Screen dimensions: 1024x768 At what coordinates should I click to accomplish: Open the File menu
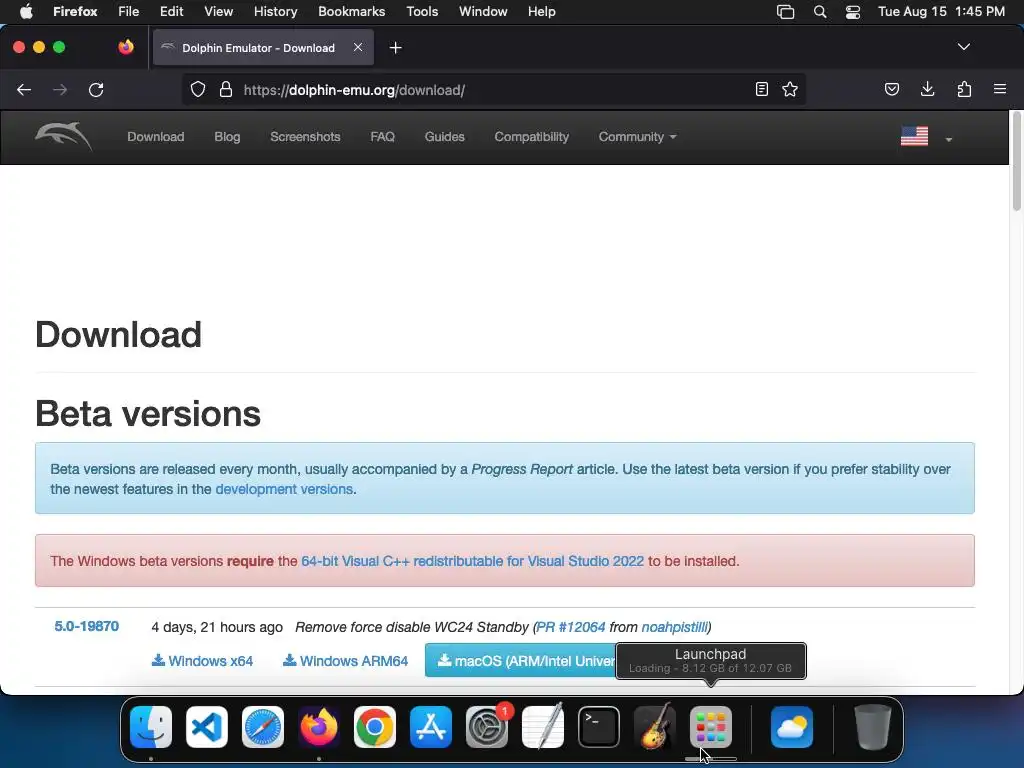pos(129,12)
